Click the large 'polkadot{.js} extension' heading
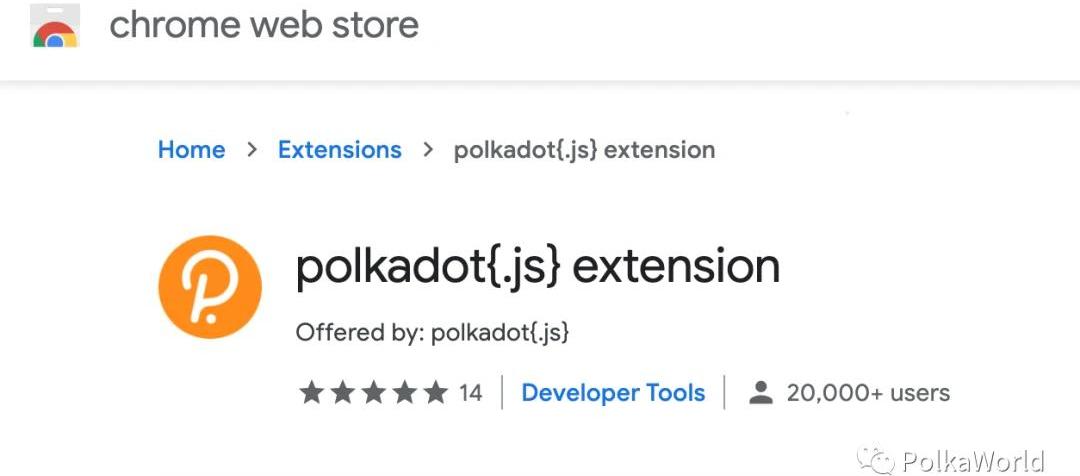This screenshot has height=476, width=1080. (x=537, y=267)
